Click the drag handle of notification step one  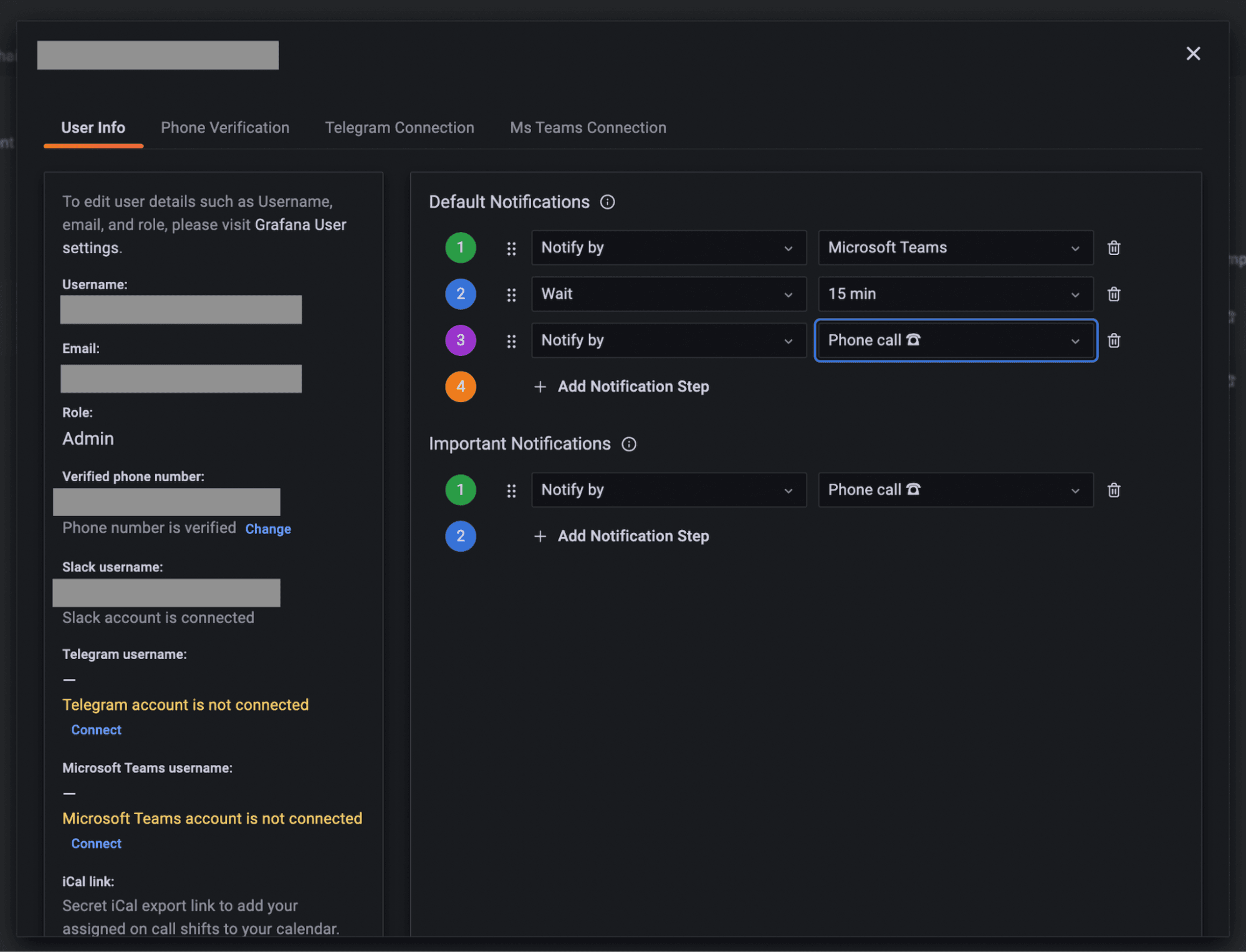click(511, 248)
